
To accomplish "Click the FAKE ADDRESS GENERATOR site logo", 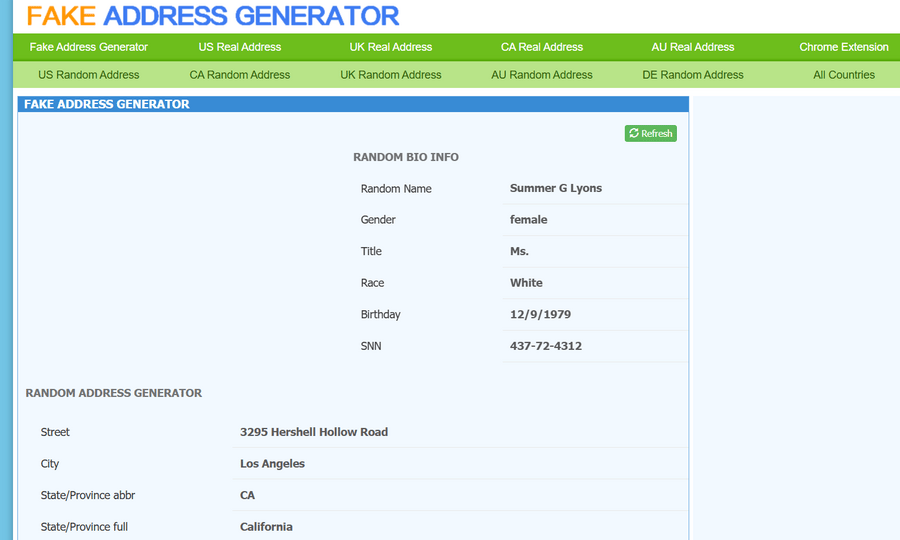I will click(213, 16).
